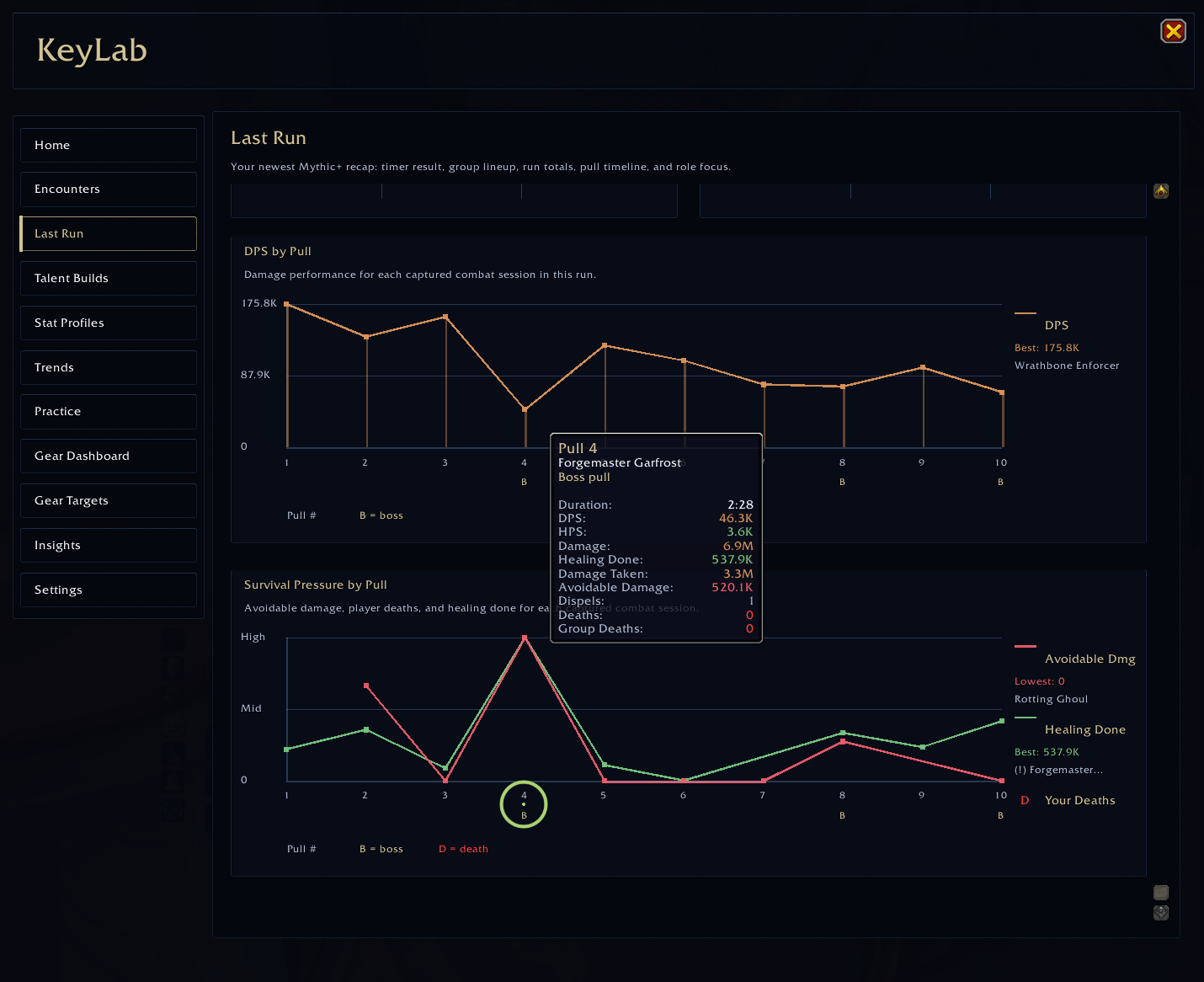
Task: Click the Avoidable Damage 520.1K value
Action: pos(733,587)
